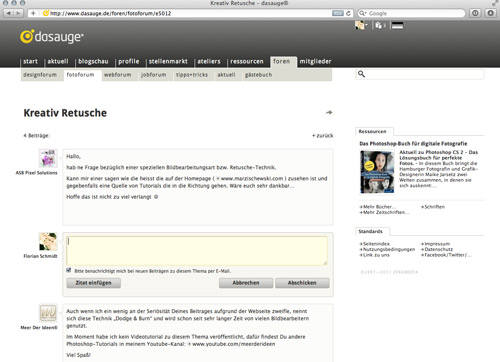Screen dimensions: 500x362
Task: Open the ateliers menu item
Action: 209,61
